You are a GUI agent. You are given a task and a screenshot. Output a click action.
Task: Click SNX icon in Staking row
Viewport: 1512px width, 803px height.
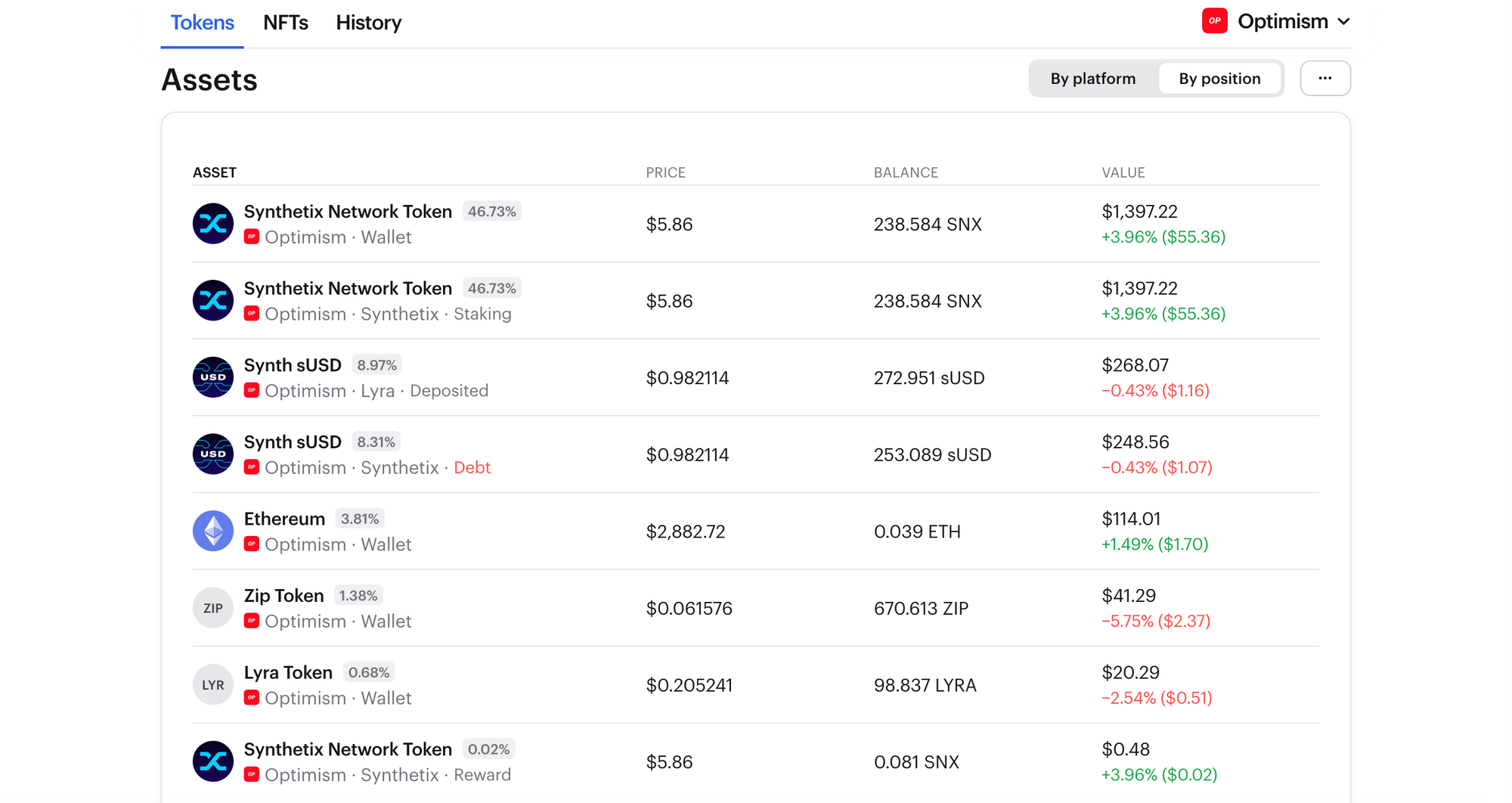tap(213, 301)
